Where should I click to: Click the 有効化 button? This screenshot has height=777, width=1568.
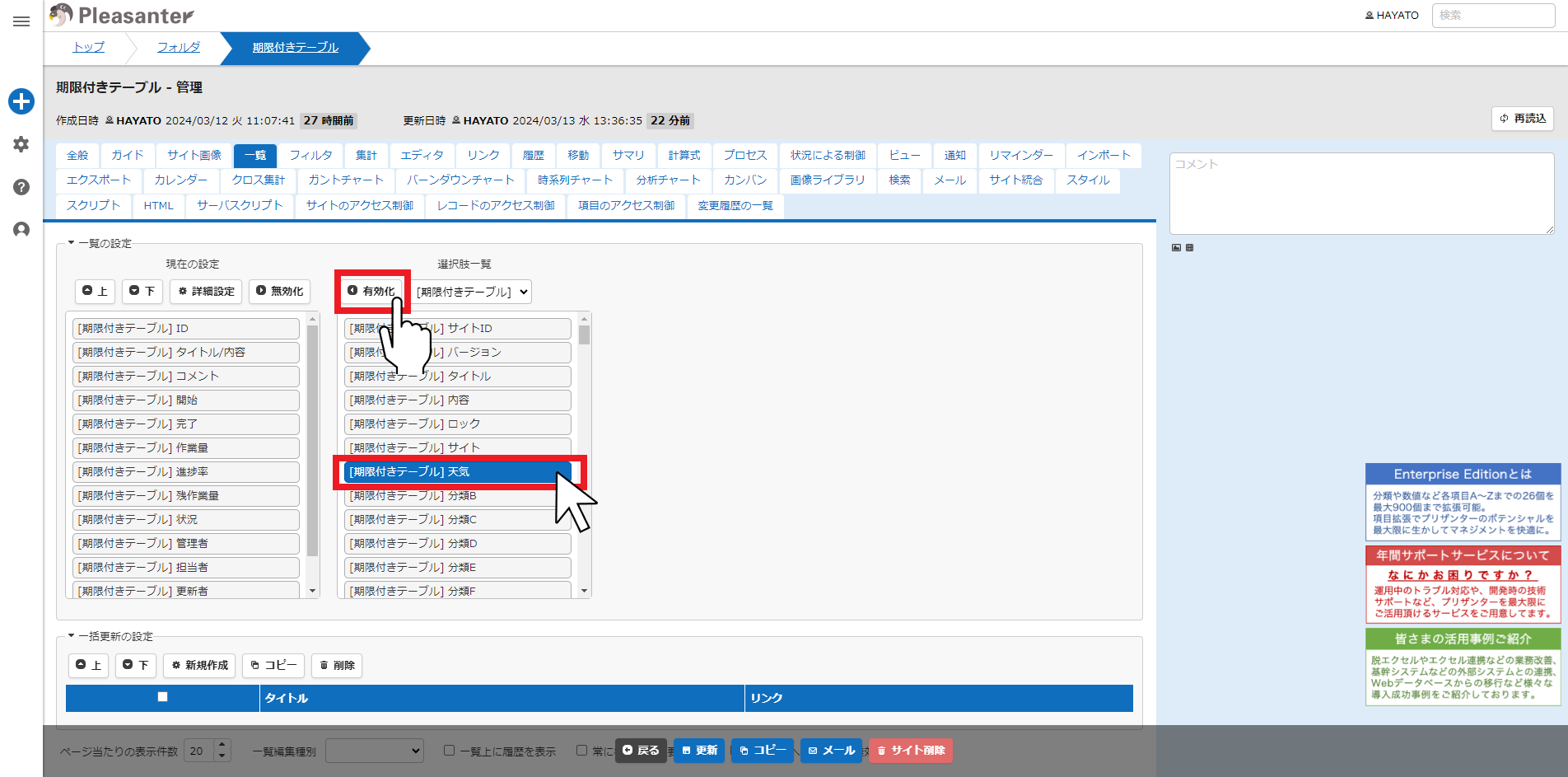[x=371, y=291]
